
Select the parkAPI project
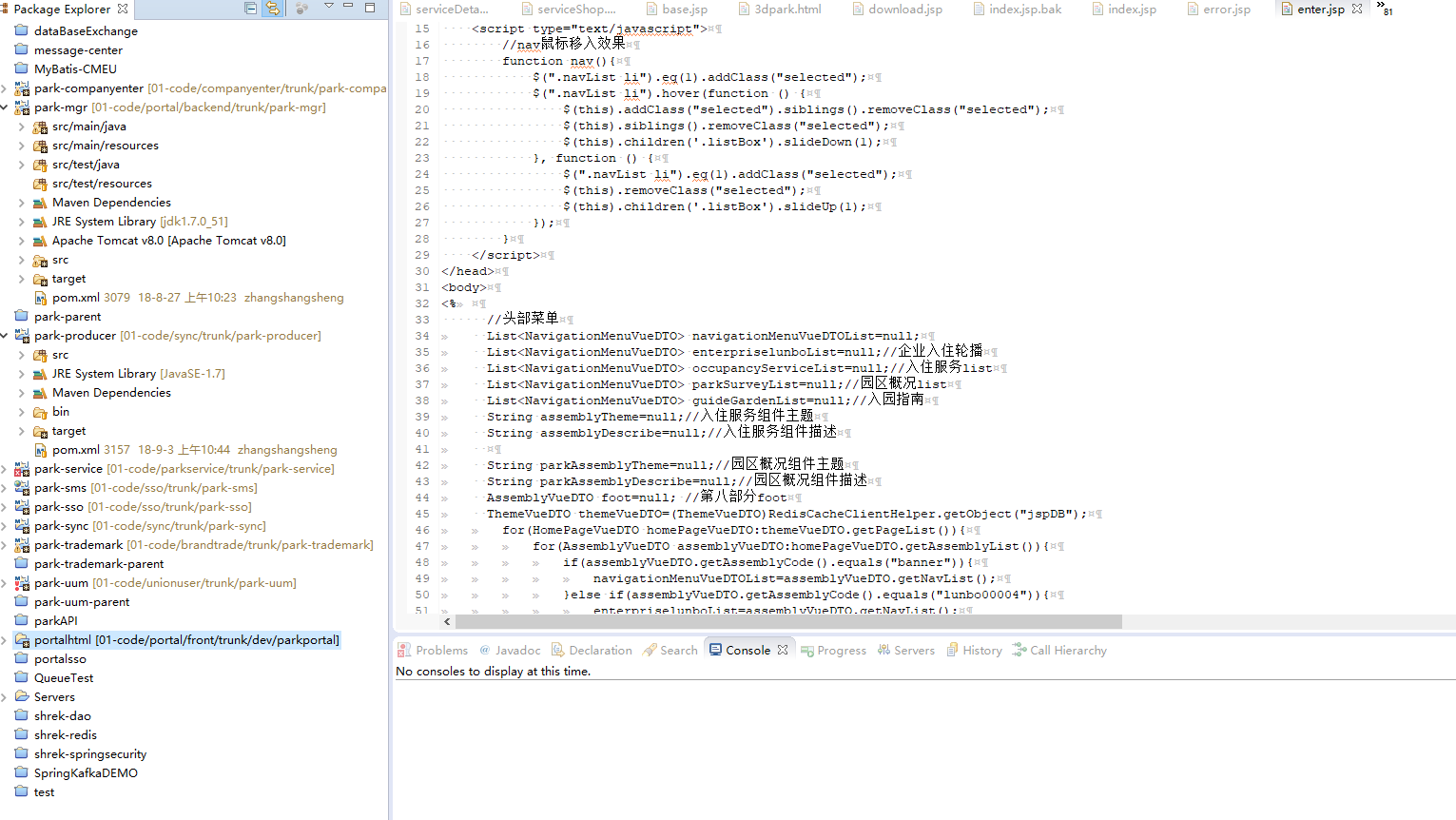tap(56, 621)
